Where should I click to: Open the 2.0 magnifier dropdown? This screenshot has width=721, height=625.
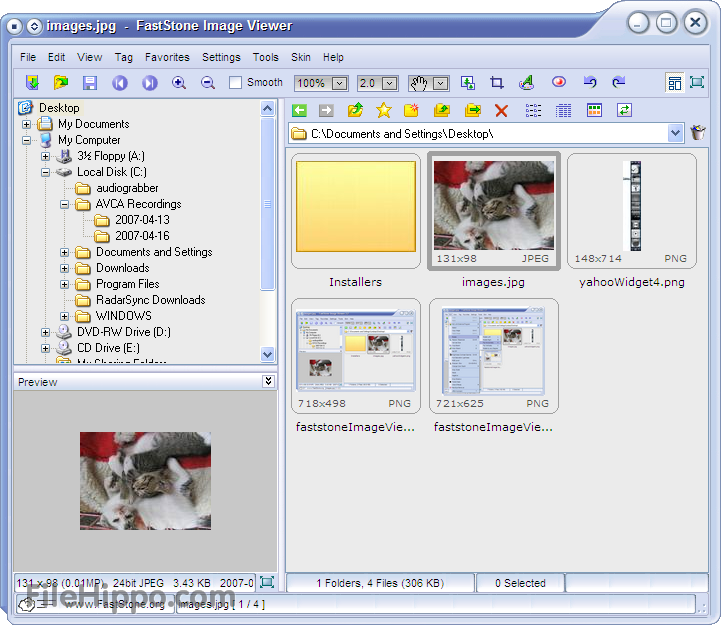click(389, 84)
